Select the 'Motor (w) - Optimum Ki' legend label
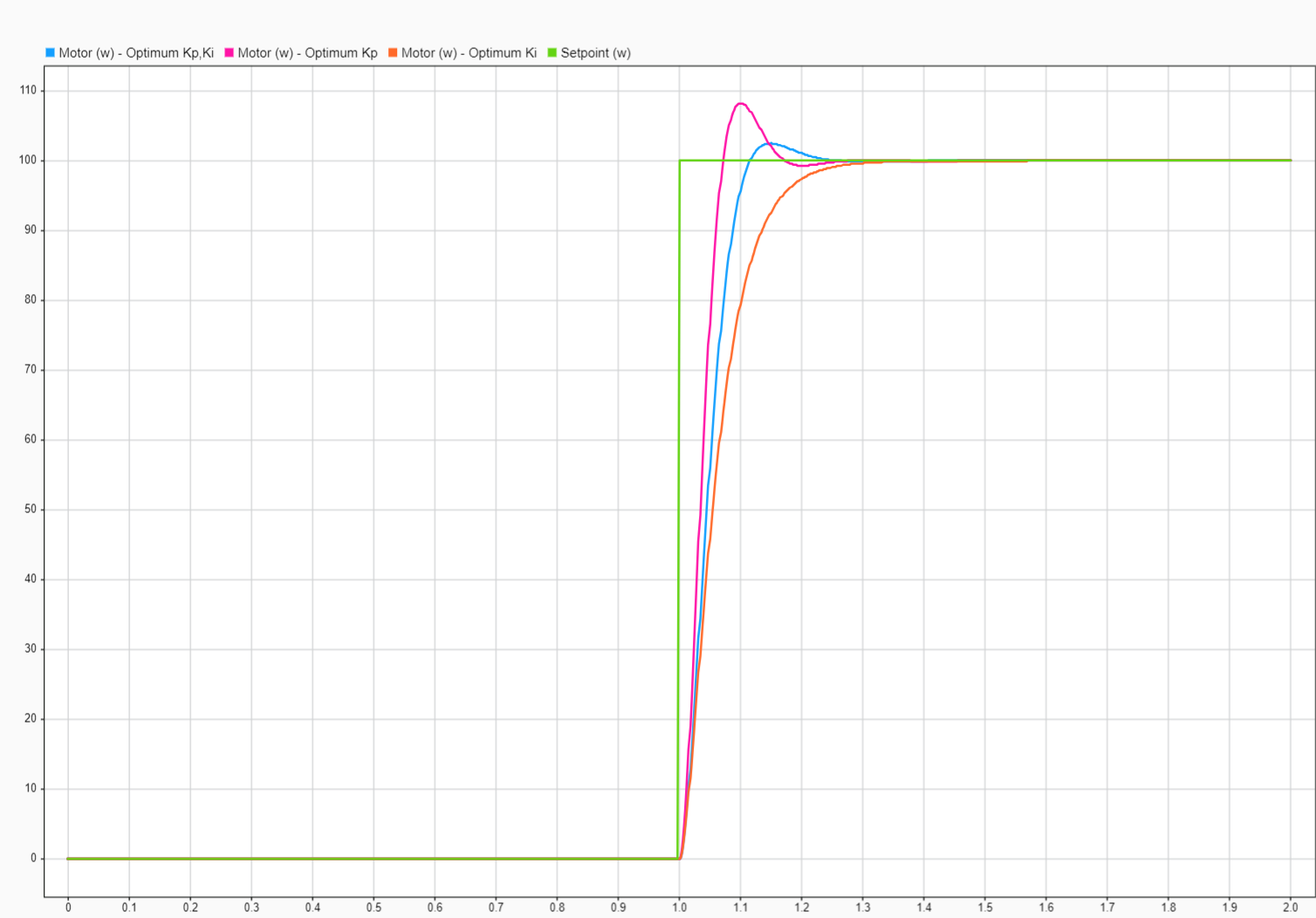 click(x=469, y=53)
